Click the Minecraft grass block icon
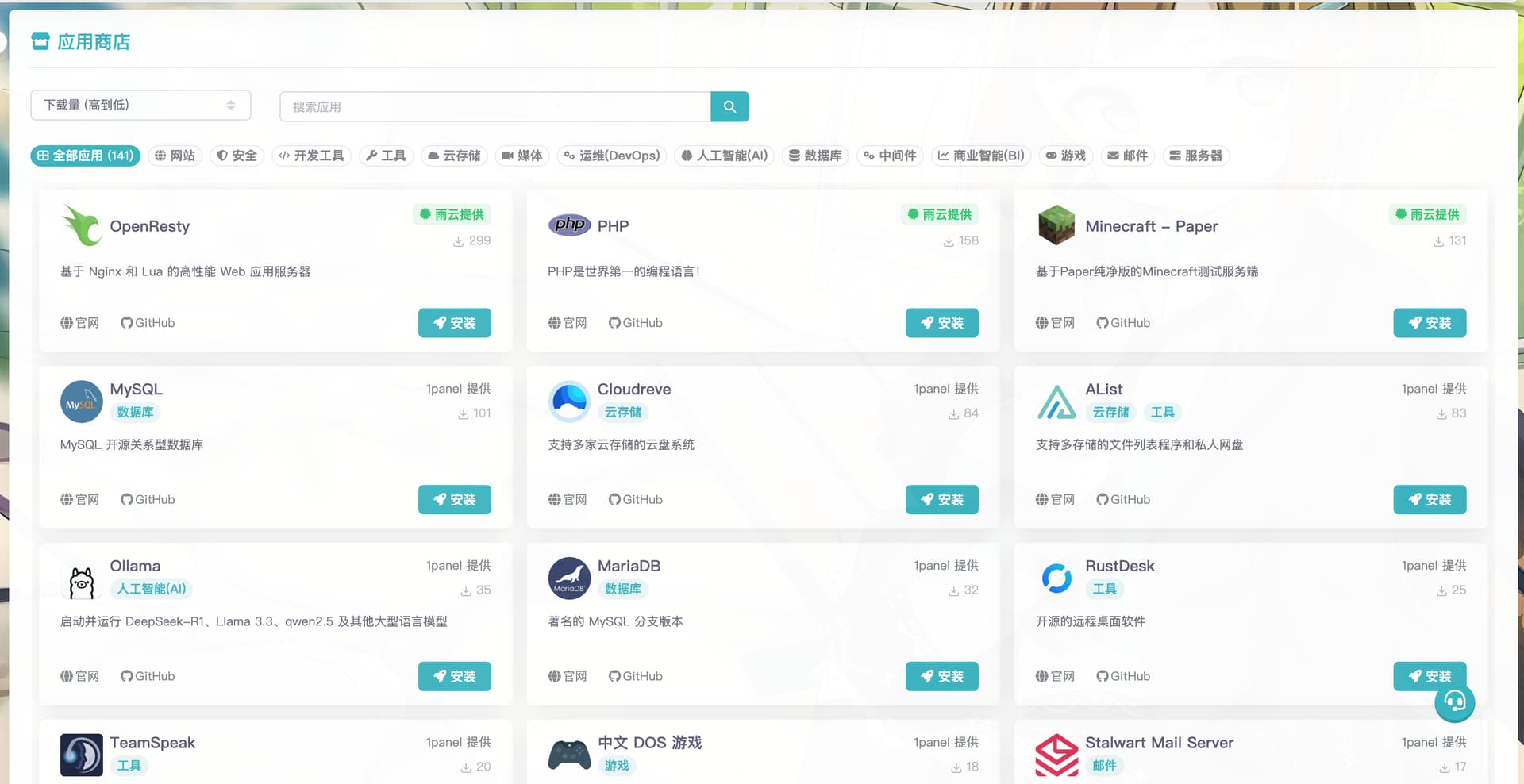Screen dimensions: 1524x784 click(1056, 225)
